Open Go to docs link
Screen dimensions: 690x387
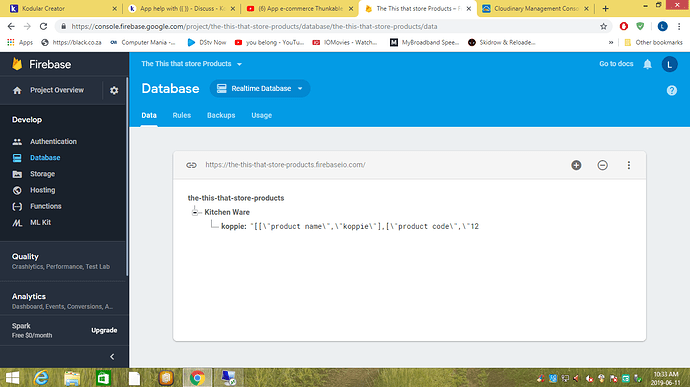coord(616,64)
